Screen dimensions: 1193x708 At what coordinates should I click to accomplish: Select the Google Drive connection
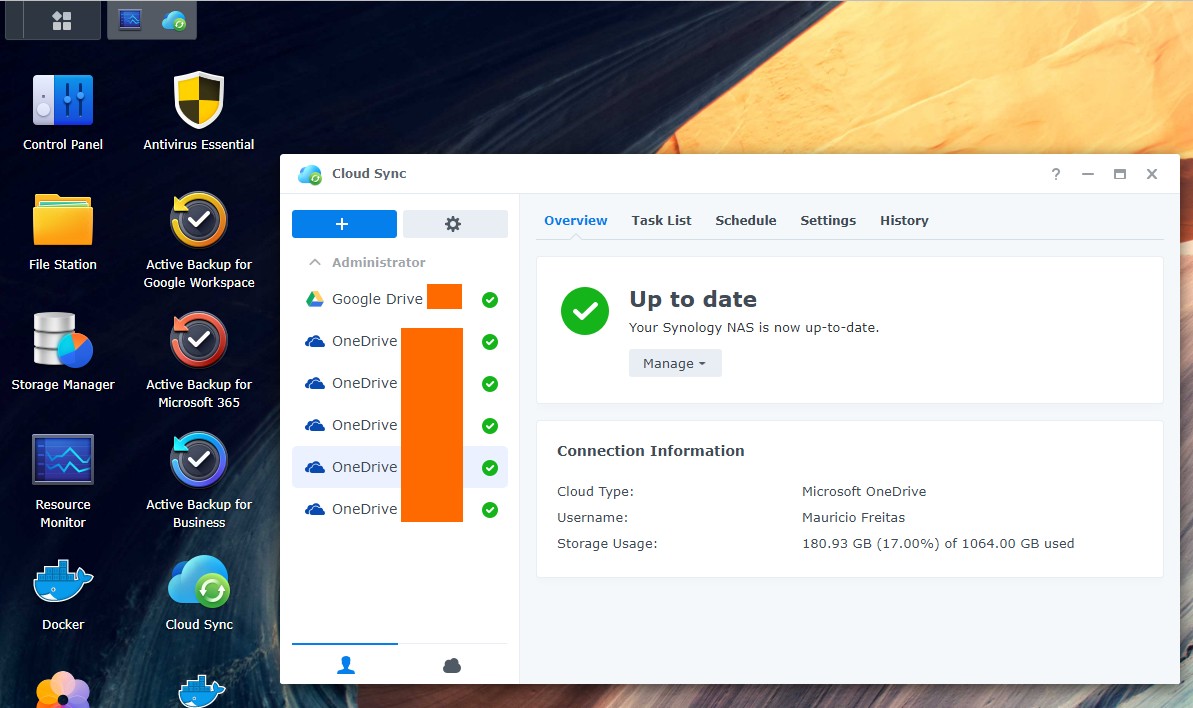pyautogui.click(x=376, y=299)
